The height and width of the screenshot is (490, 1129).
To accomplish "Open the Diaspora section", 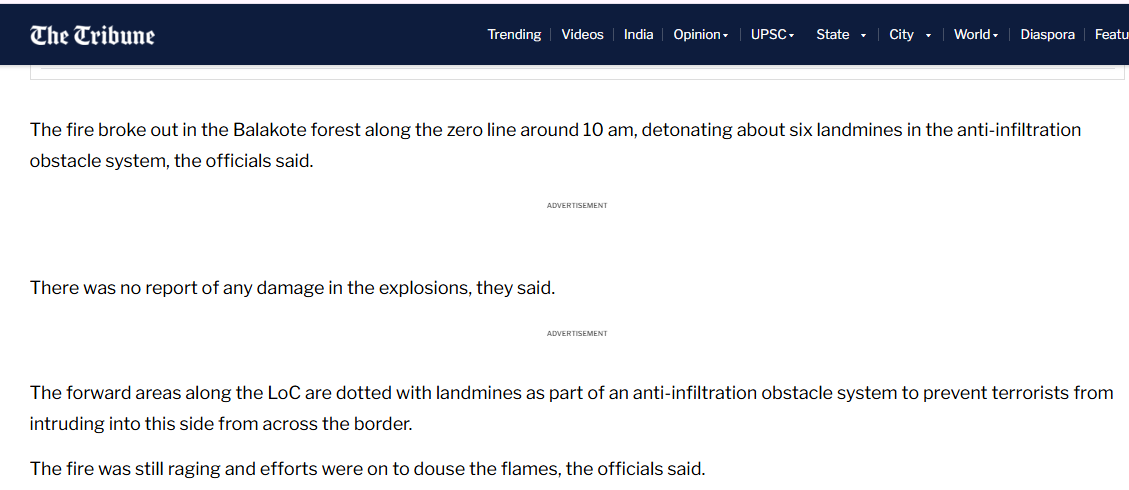I will pos(1047,35).
